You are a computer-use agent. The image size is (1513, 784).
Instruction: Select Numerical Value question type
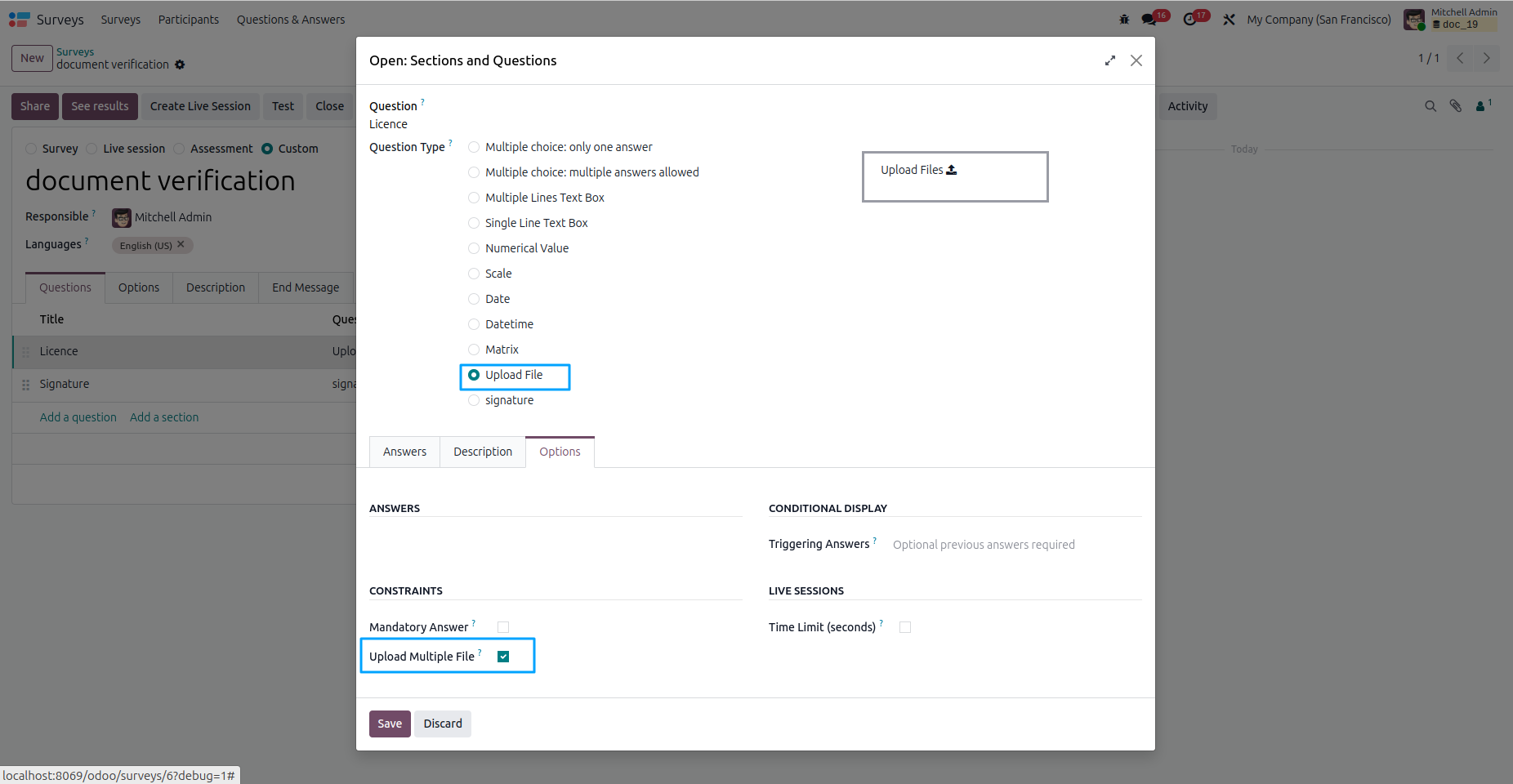(x=474, y=248)
